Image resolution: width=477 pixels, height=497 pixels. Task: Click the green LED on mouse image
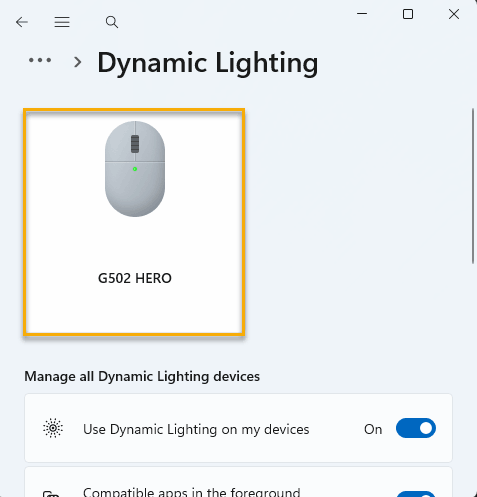pyautogui.click(x=135, y=169)
